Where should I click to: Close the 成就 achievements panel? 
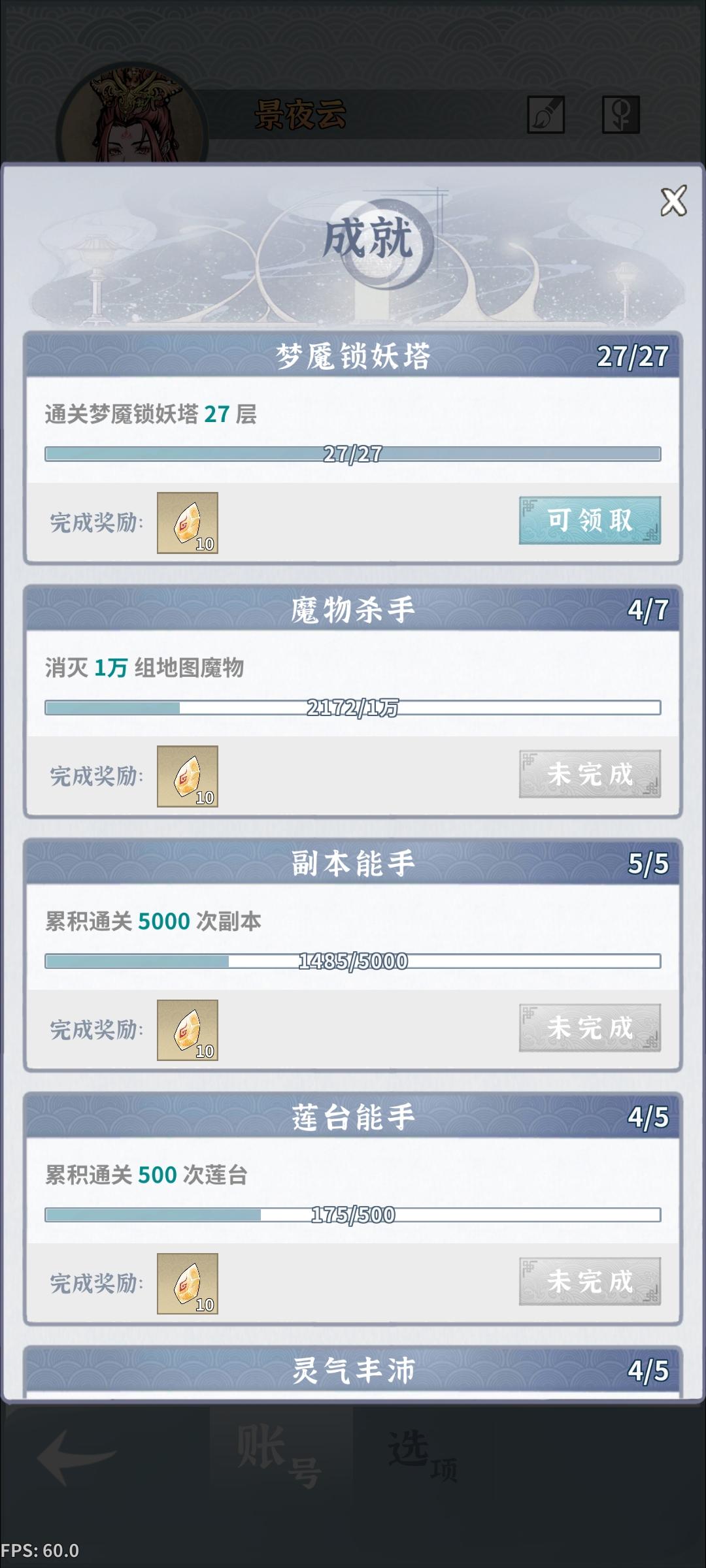coord(673,201)
